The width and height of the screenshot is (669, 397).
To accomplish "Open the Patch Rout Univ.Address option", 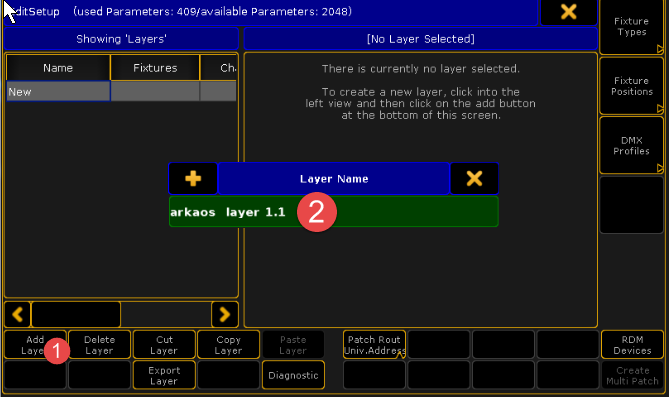I will click(x=374, y=345).
